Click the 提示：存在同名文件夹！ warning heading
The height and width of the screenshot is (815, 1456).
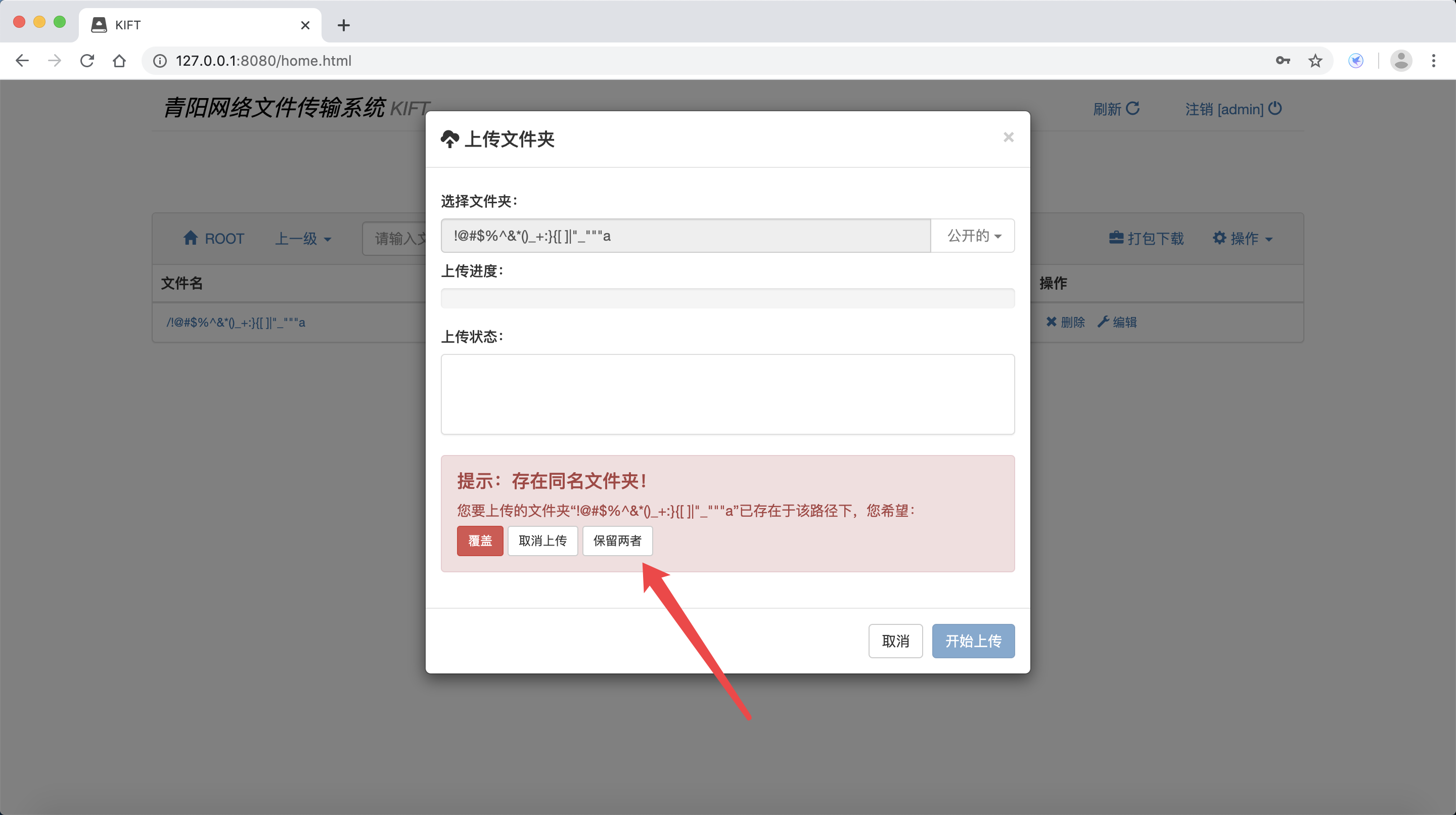pos(552,481)
